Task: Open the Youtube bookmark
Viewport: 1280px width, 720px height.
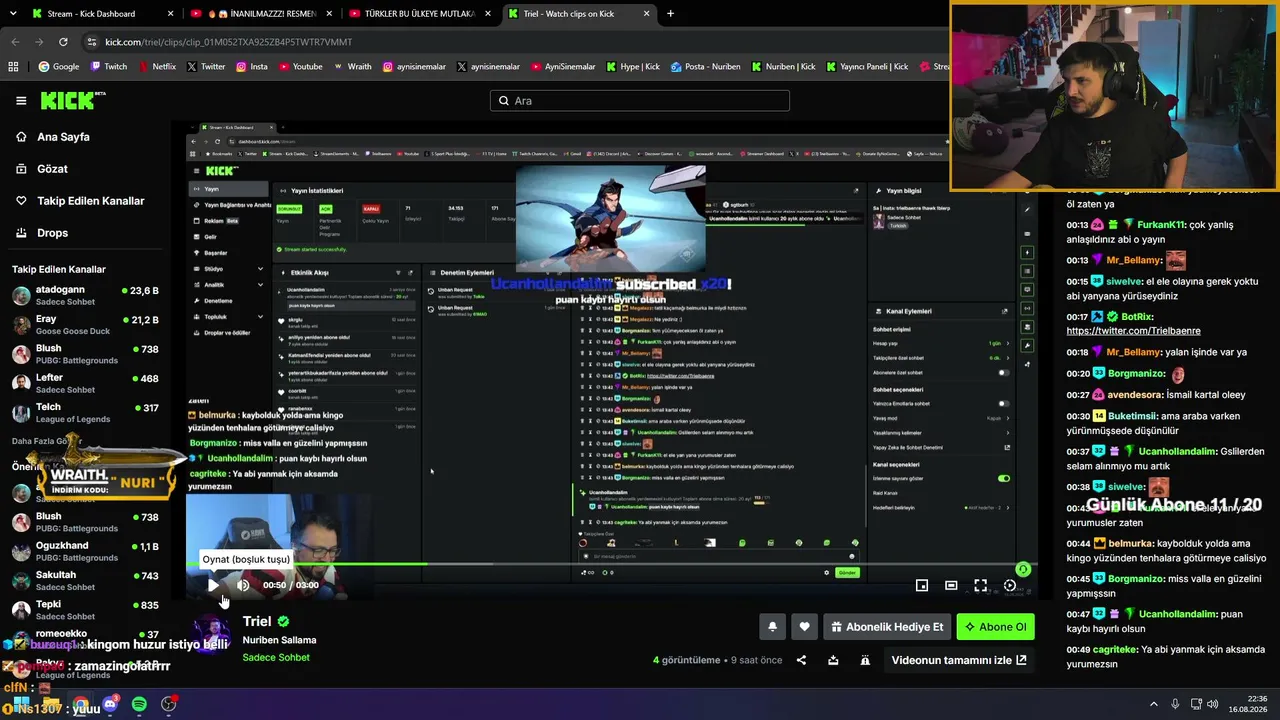Action: click(300, 67)
